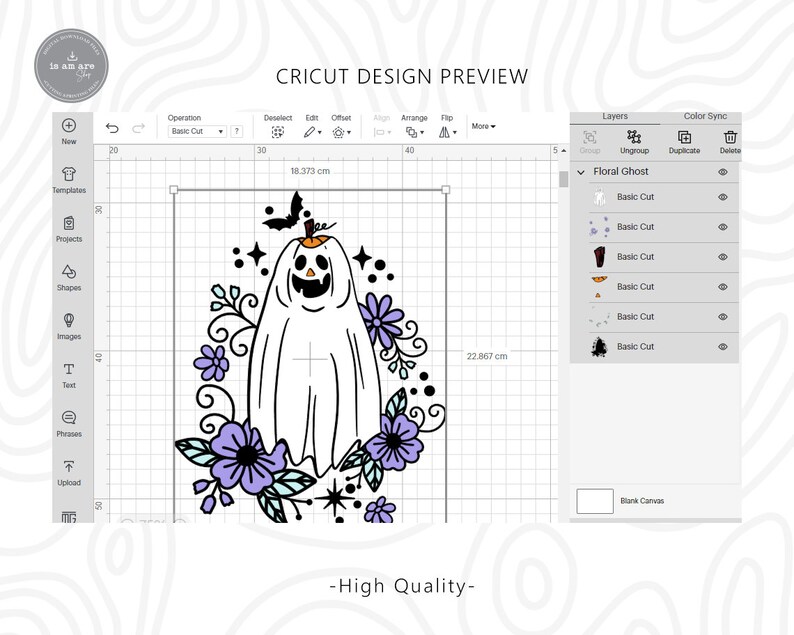Click the Group icon
794x635 pixels.
[590, 137]
